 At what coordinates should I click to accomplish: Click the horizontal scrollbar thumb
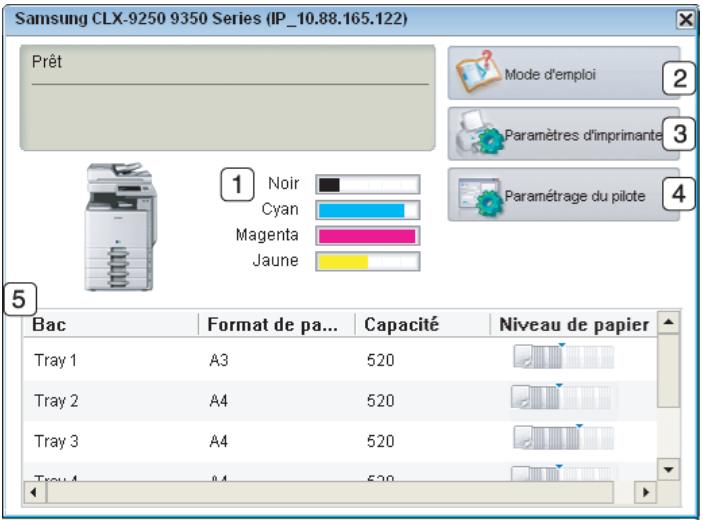330,492
